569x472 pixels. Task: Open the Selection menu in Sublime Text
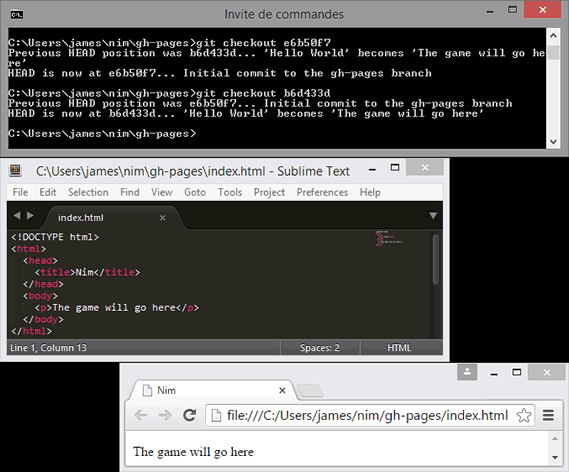[88, 192]
